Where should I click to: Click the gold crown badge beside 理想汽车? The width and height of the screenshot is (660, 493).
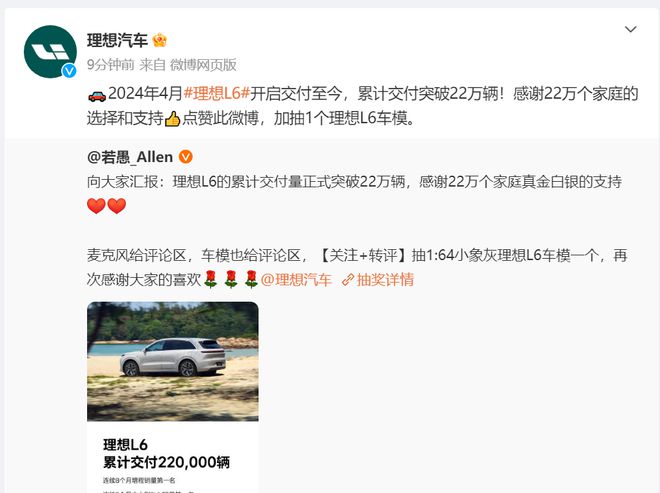coord(160,40)
